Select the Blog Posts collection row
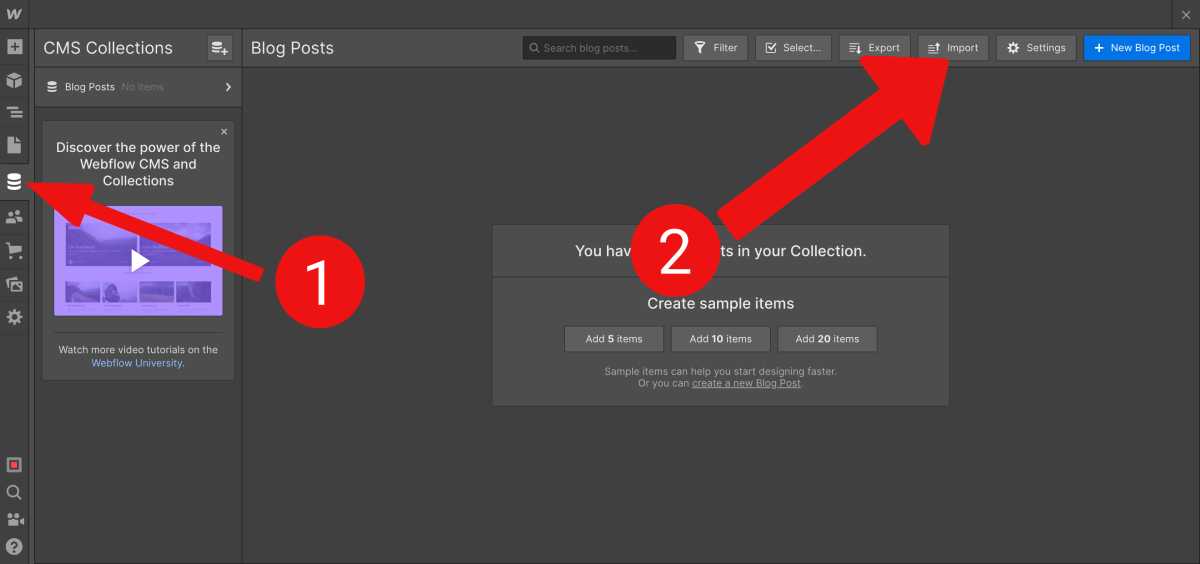Screen dimensions: 1200x564 click(x=139, y=87)
